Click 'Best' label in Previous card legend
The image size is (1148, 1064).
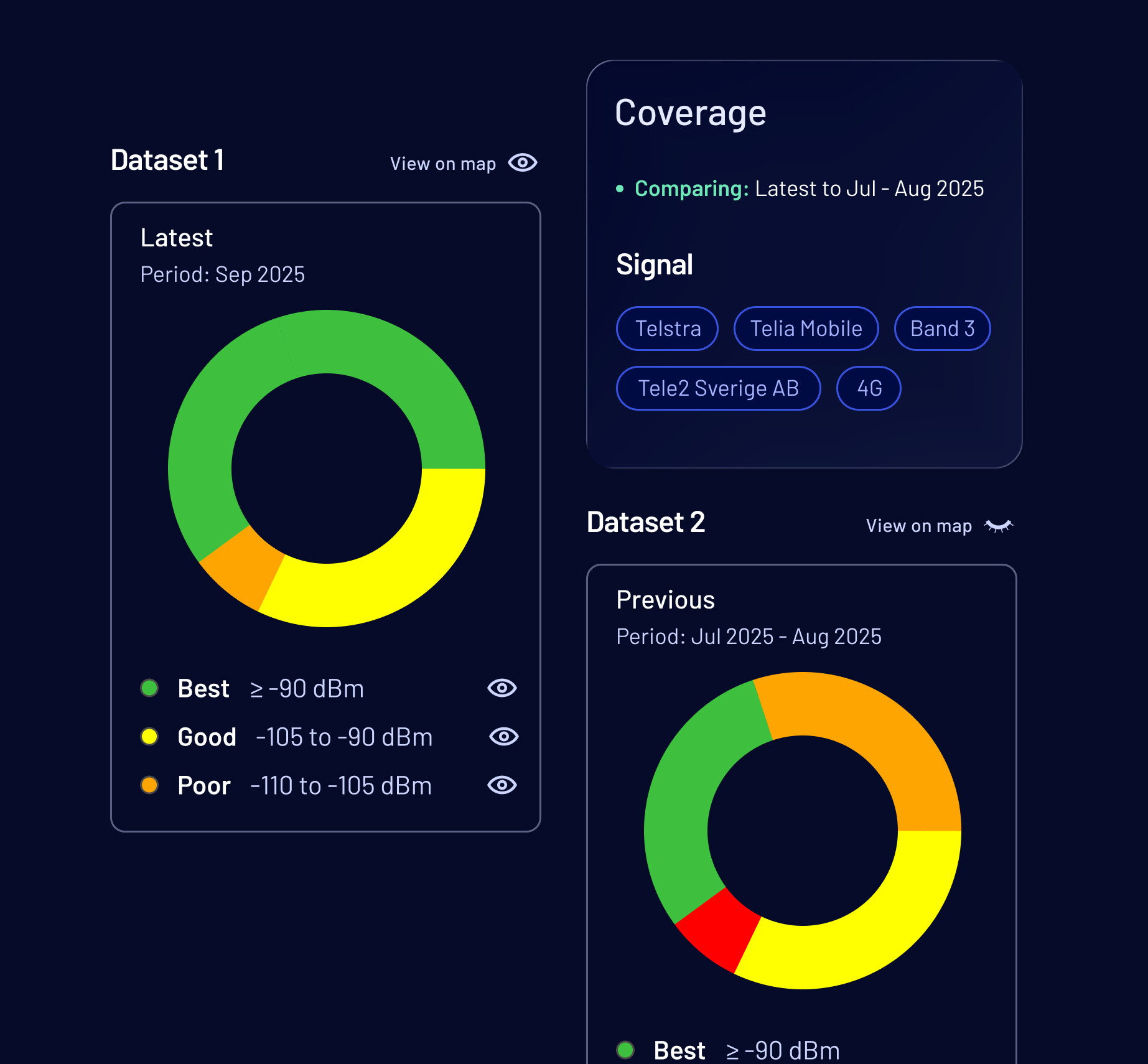pyautogui.click(x=679, y=1051)
